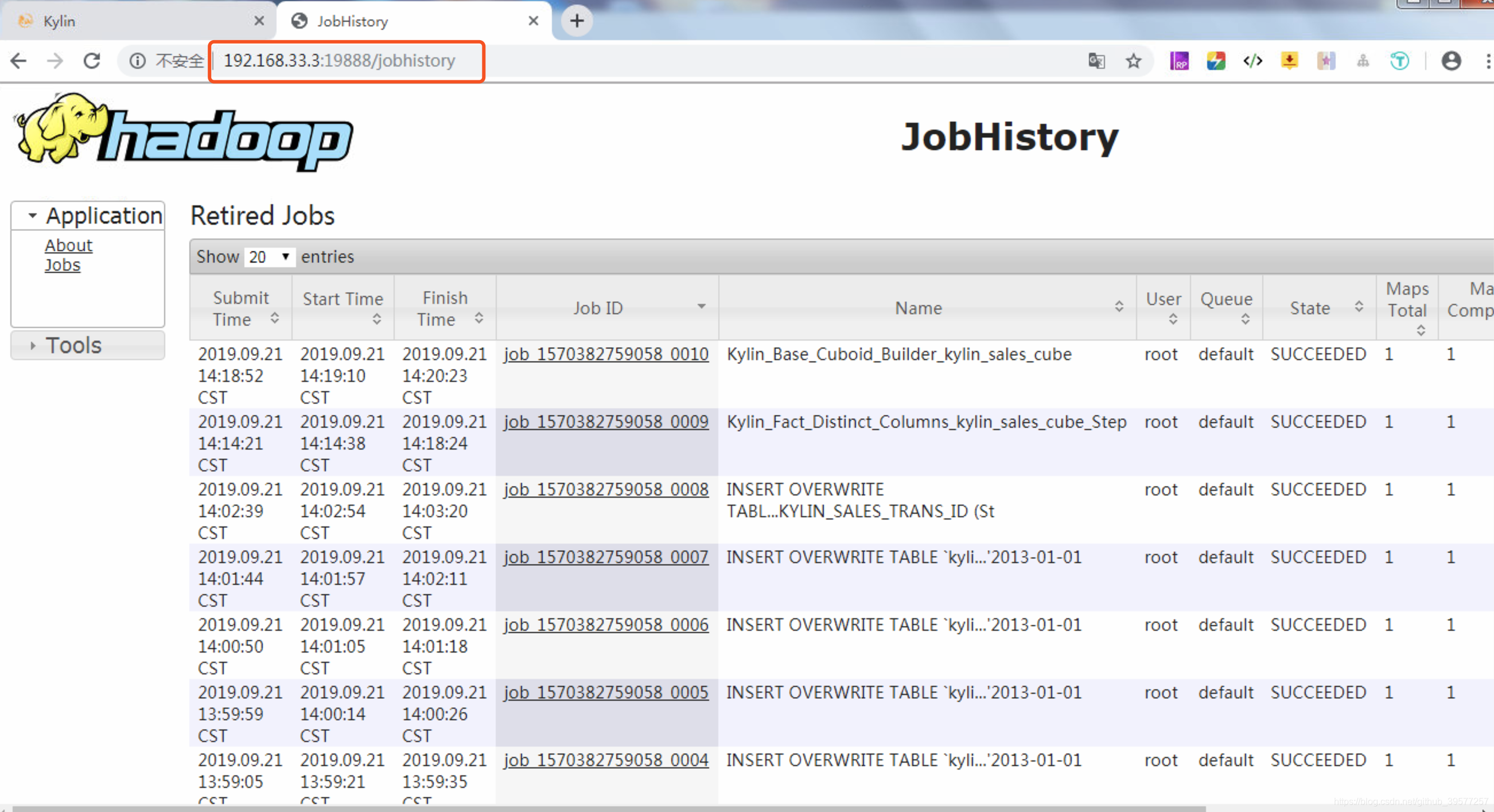Screen dimensions: 1494x812
Task: Open the translate page icon
Action: [x=1096, y=61]
